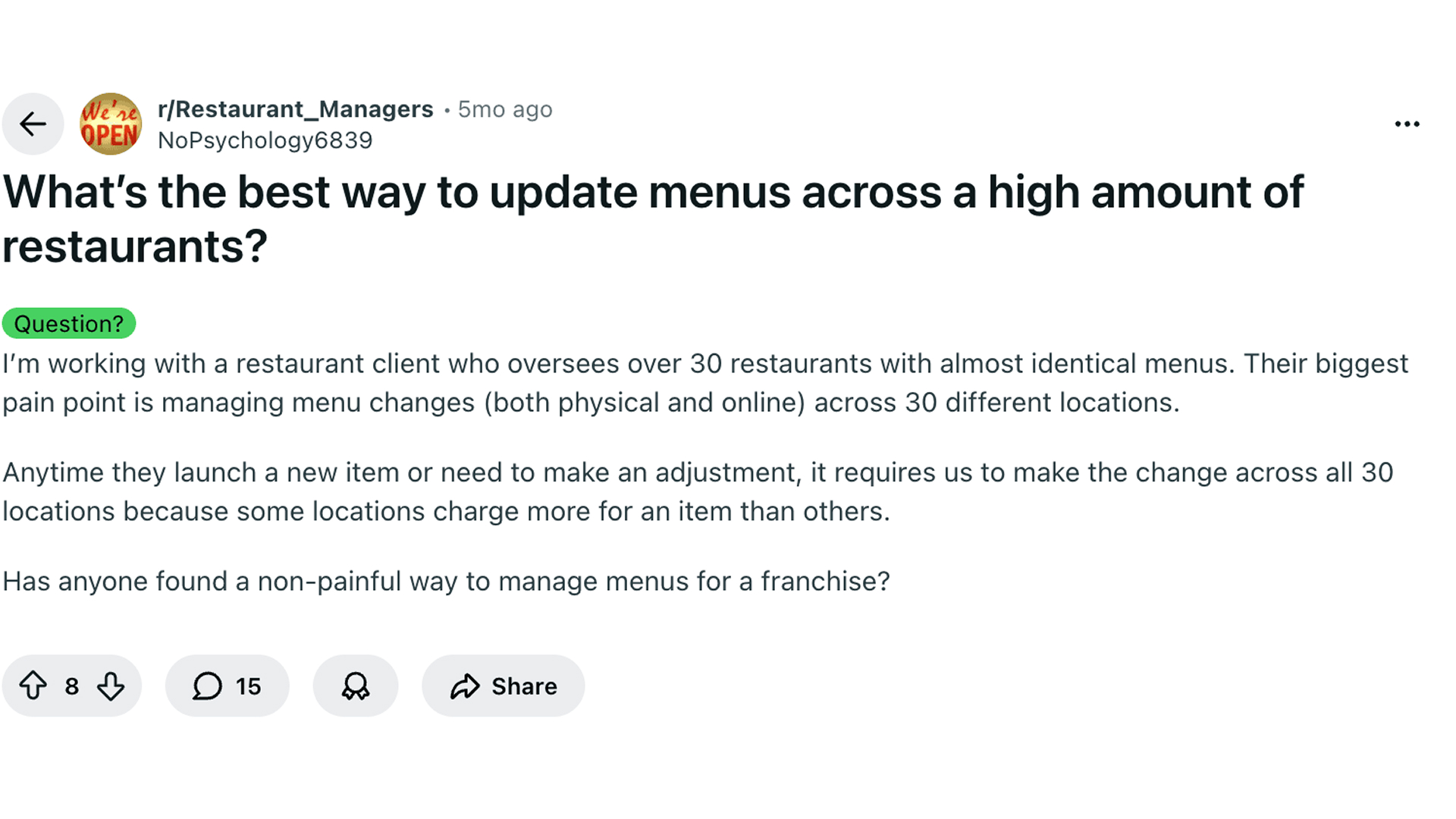Select the green Question? flair tag
This screenshot has width=1456, height=819.
pos(69,324)
